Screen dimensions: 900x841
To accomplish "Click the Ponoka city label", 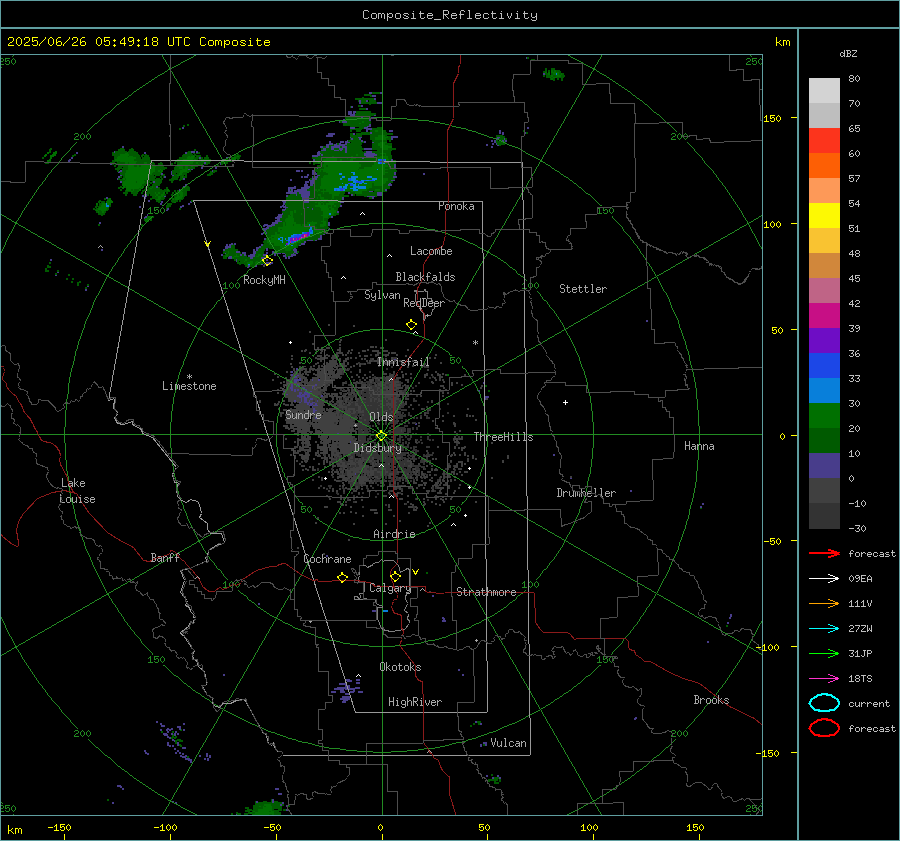I will point(456,206).
